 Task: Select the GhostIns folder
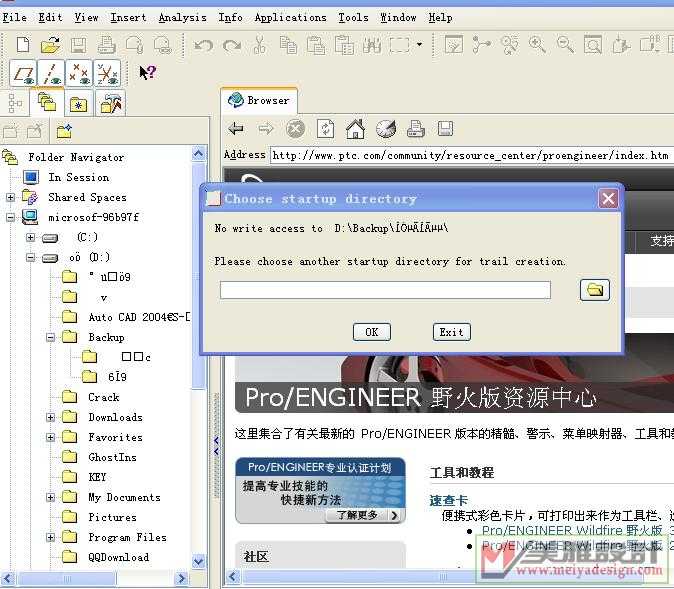[x=112, y=457]
